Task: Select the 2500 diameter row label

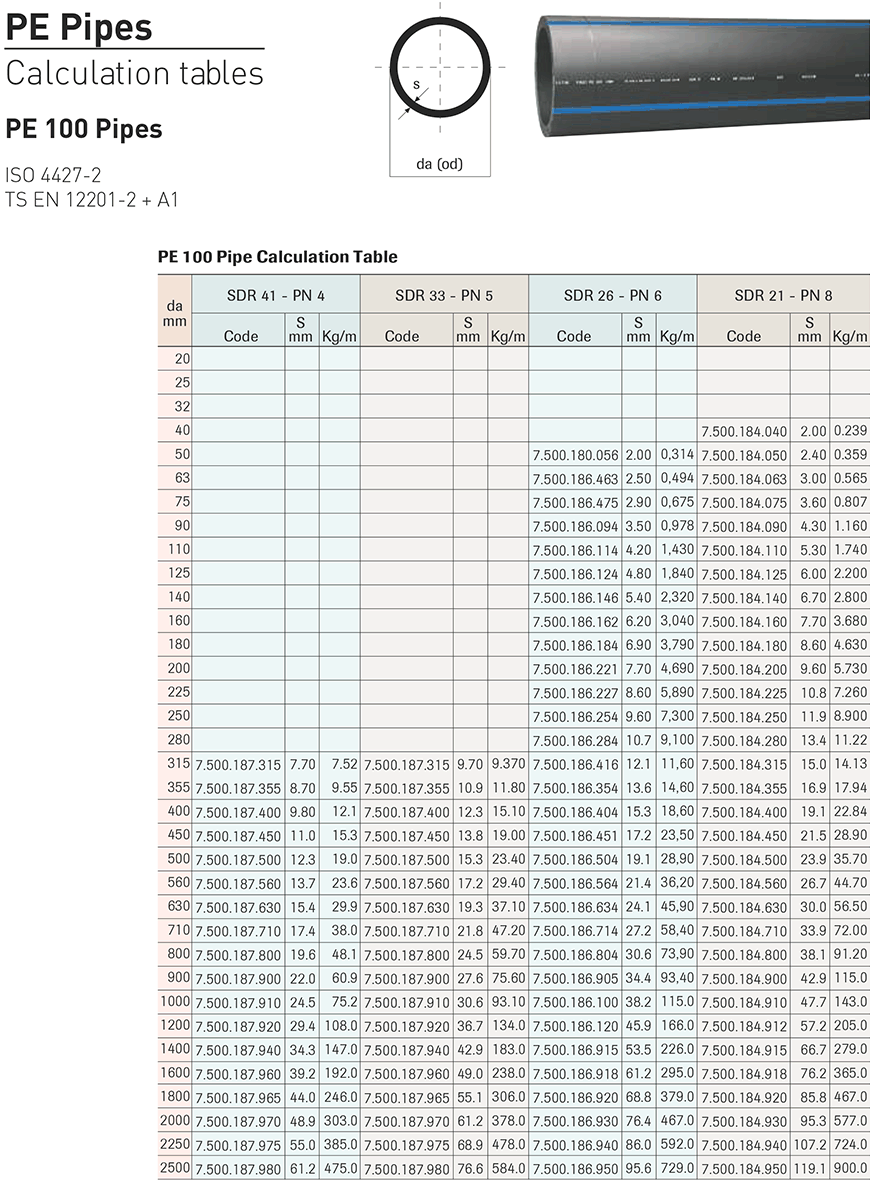Action: [174, 1168]
